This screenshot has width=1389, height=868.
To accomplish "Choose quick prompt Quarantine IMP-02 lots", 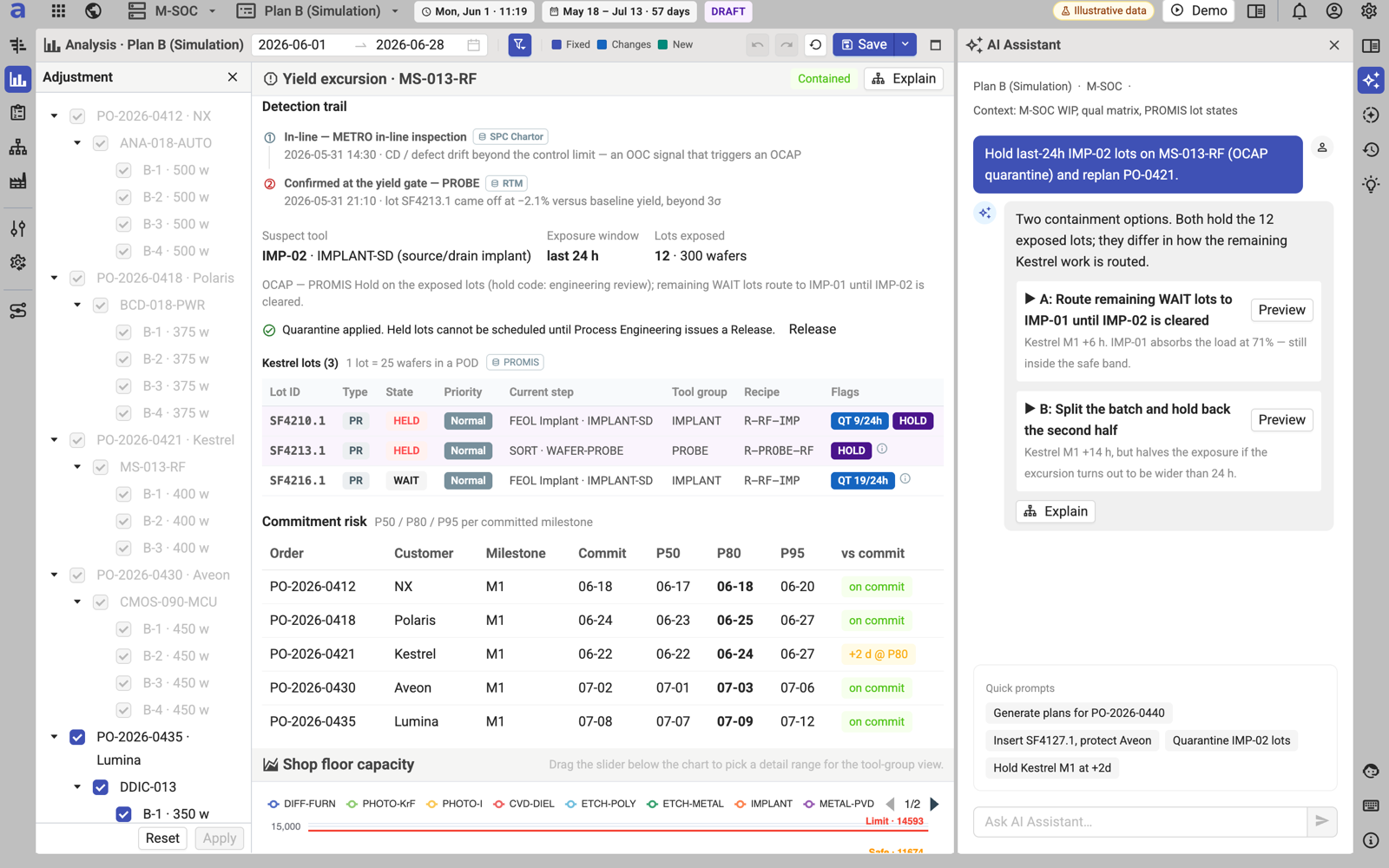I will [1231, 740].
